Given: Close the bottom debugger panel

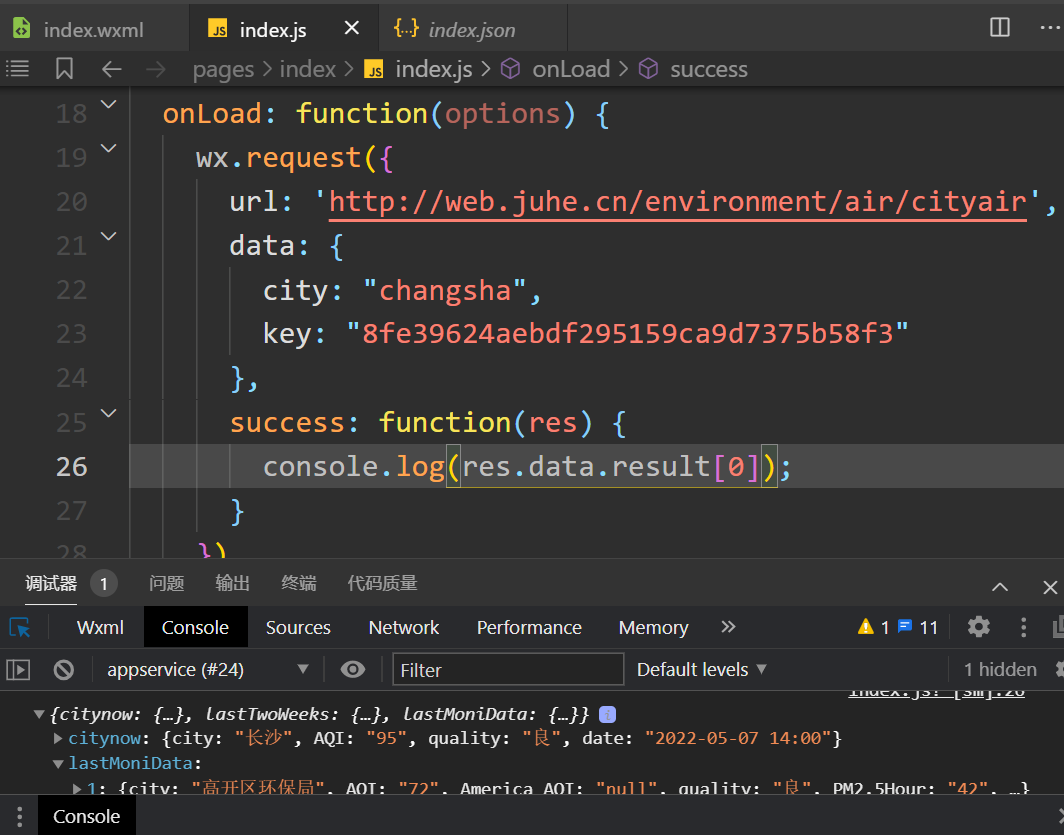Looking at the screenshot, I should pyautogui.click(x=1050, y=587).
